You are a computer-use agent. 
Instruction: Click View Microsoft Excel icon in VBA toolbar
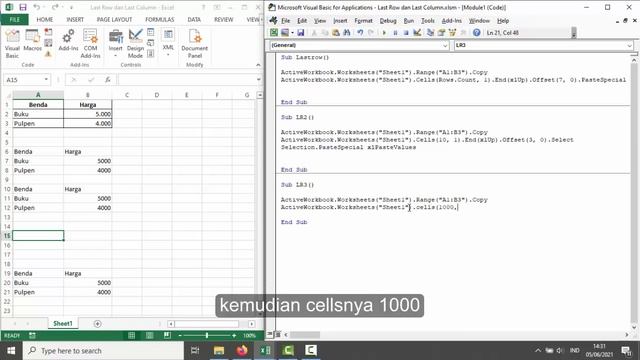(274, 33)
